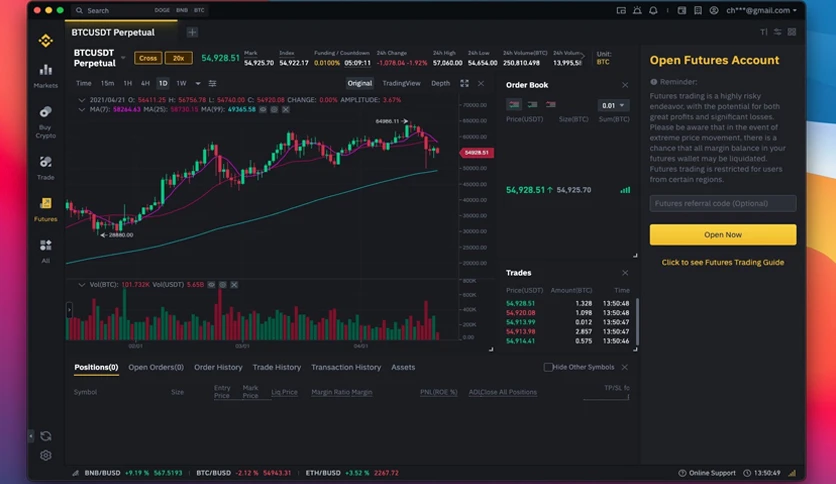
Task: Collapse the OHLC data row chevron
Action: click(82, 100)
